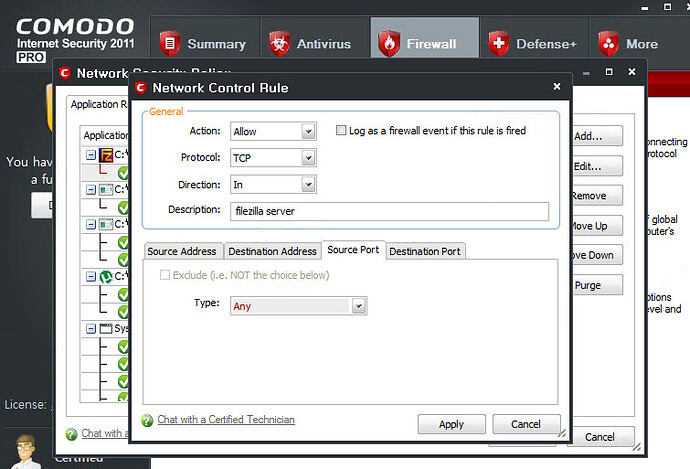Collapse the System tree node

[91, 329]
